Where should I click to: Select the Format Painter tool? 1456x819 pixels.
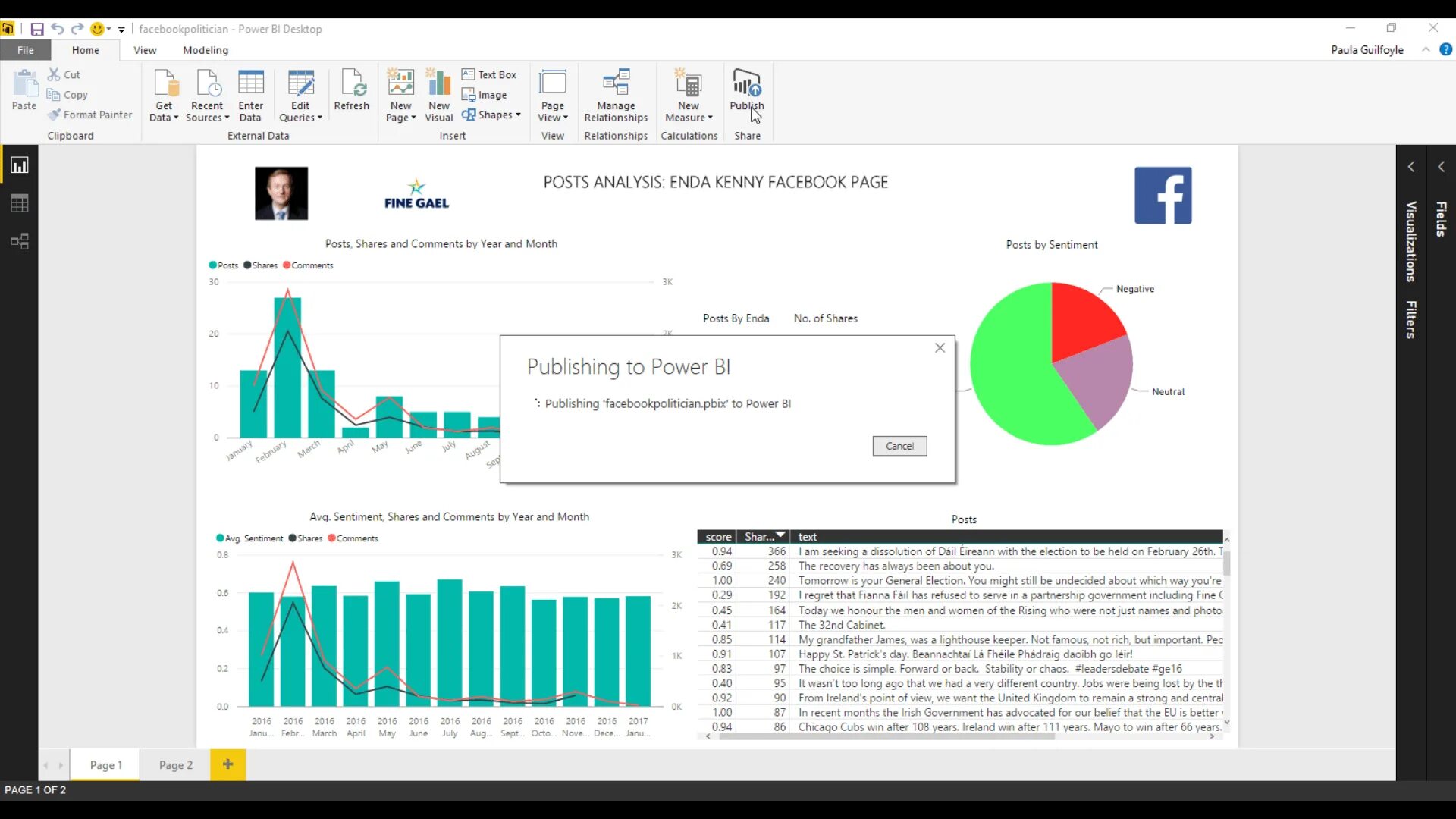pos(89,115)
